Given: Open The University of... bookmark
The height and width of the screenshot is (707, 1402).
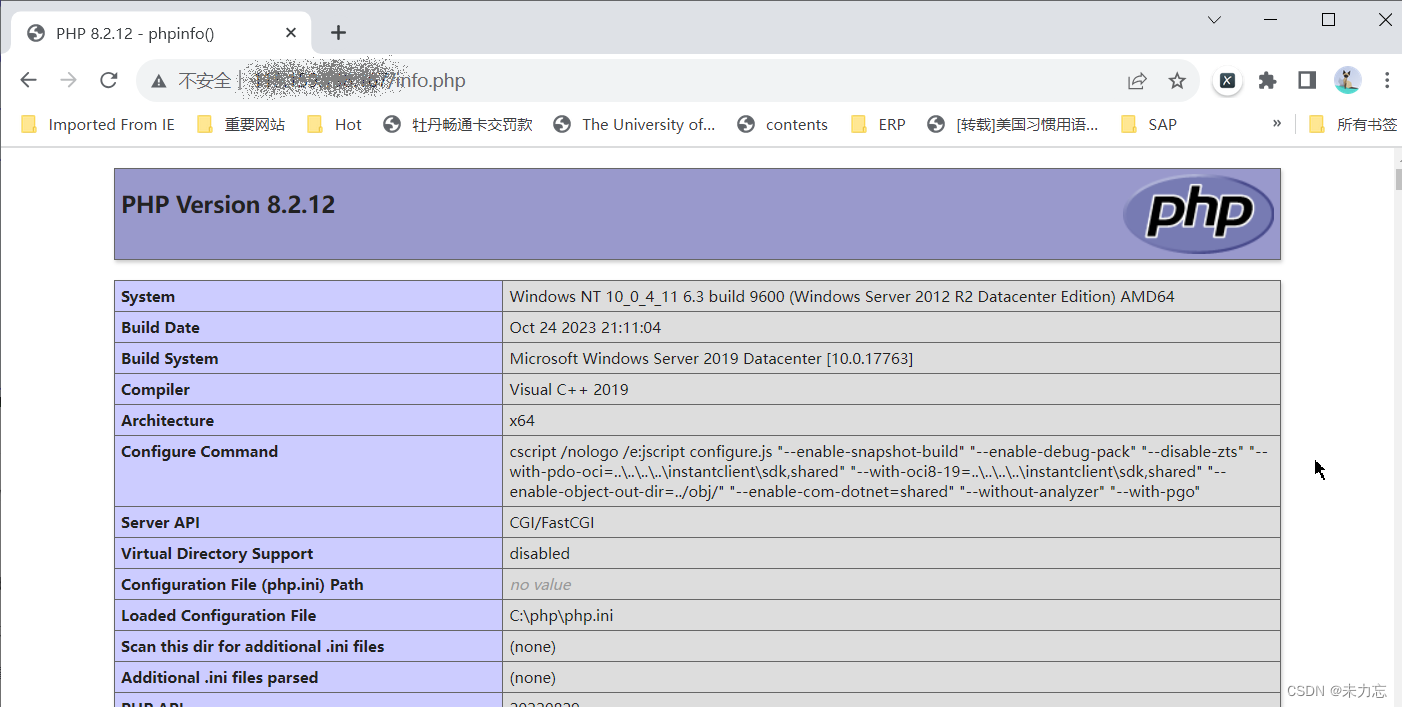Looking at the screenshot, I should [x=635, y=124].
